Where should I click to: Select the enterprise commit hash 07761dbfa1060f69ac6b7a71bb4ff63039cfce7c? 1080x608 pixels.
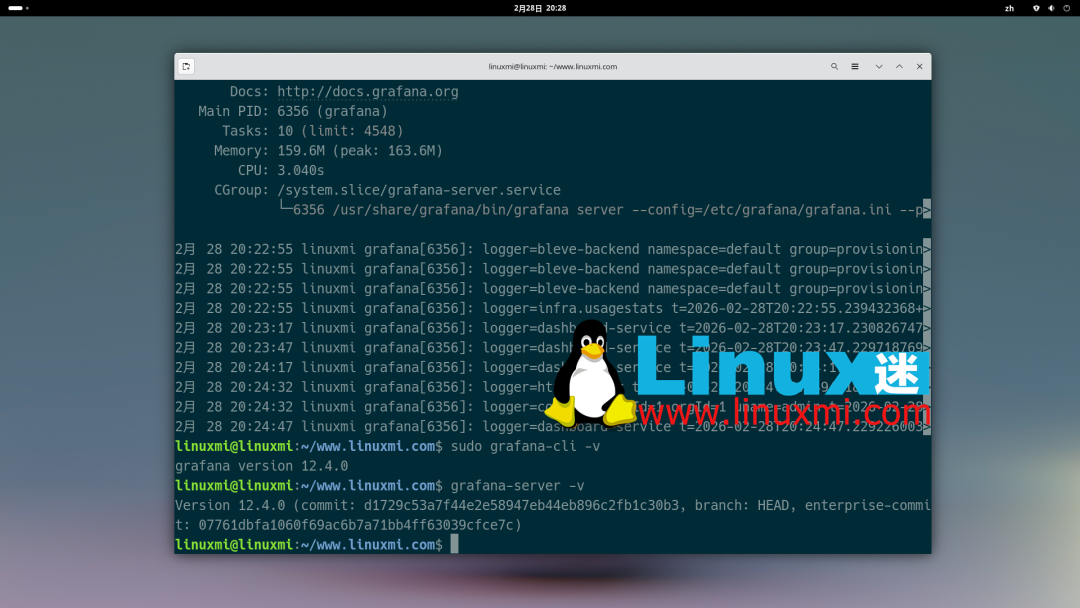356,525
